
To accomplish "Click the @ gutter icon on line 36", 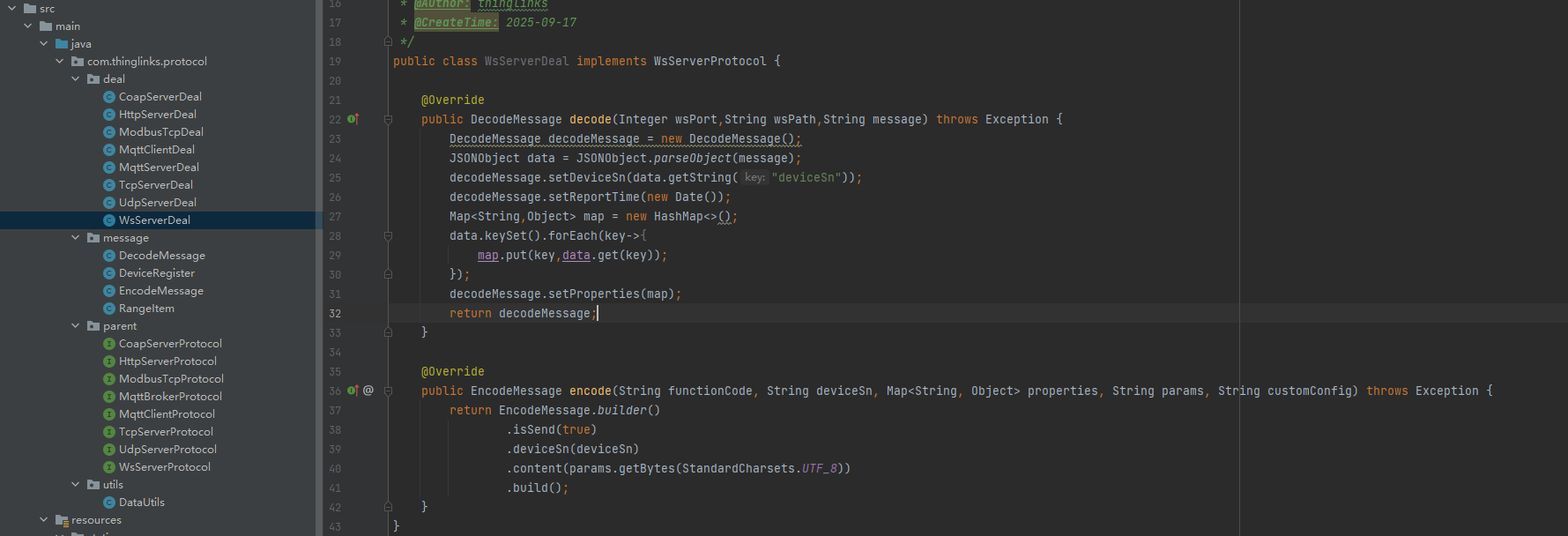I will coord(368,391).
